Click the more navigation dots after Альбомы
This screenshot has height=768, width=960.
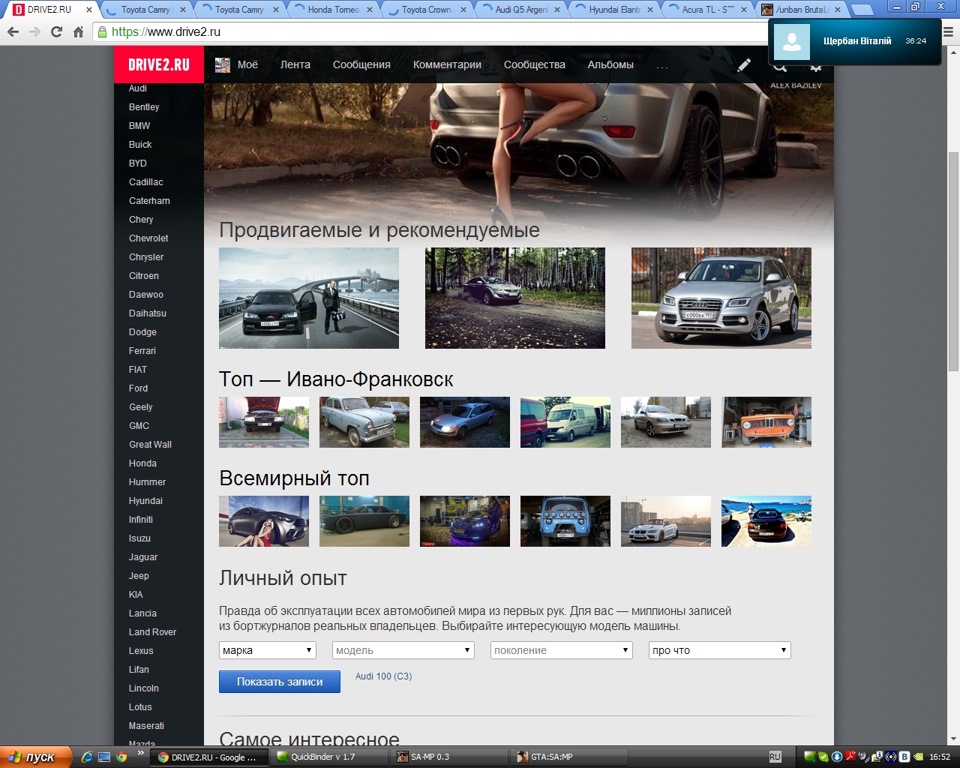[x=662, y=66]
